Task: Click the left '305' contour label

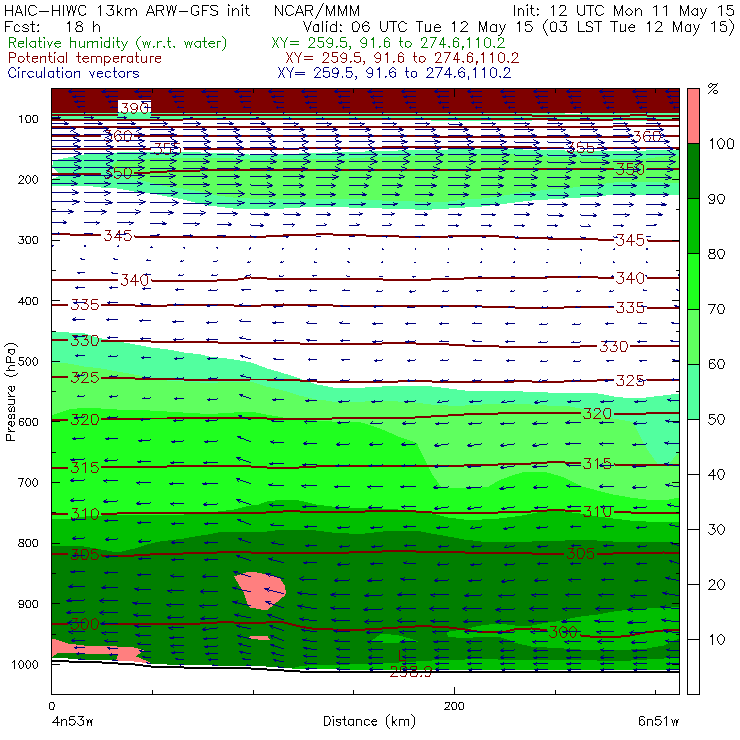Action: coord(85,554)
